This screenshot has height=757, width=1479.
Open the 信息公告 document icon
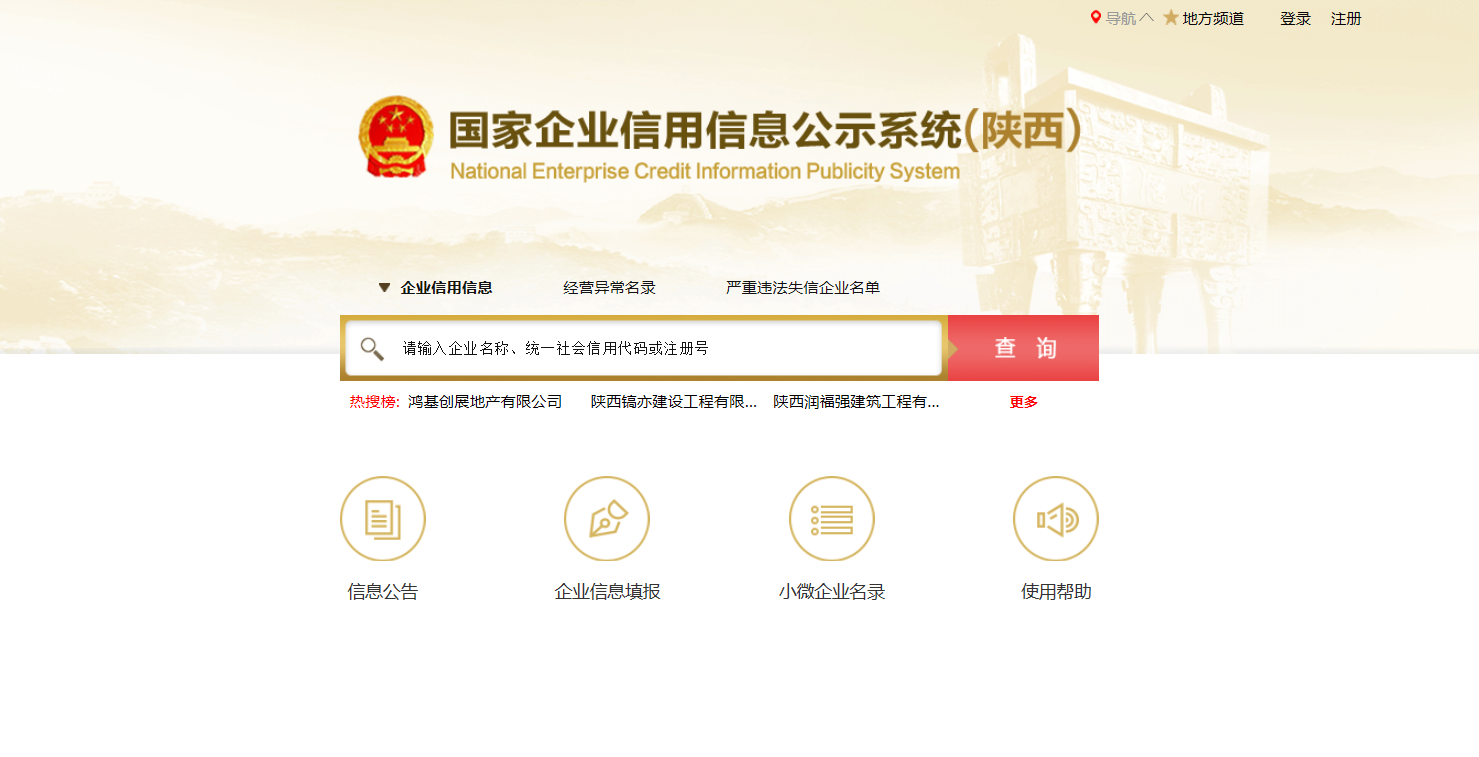coord(383,519)
